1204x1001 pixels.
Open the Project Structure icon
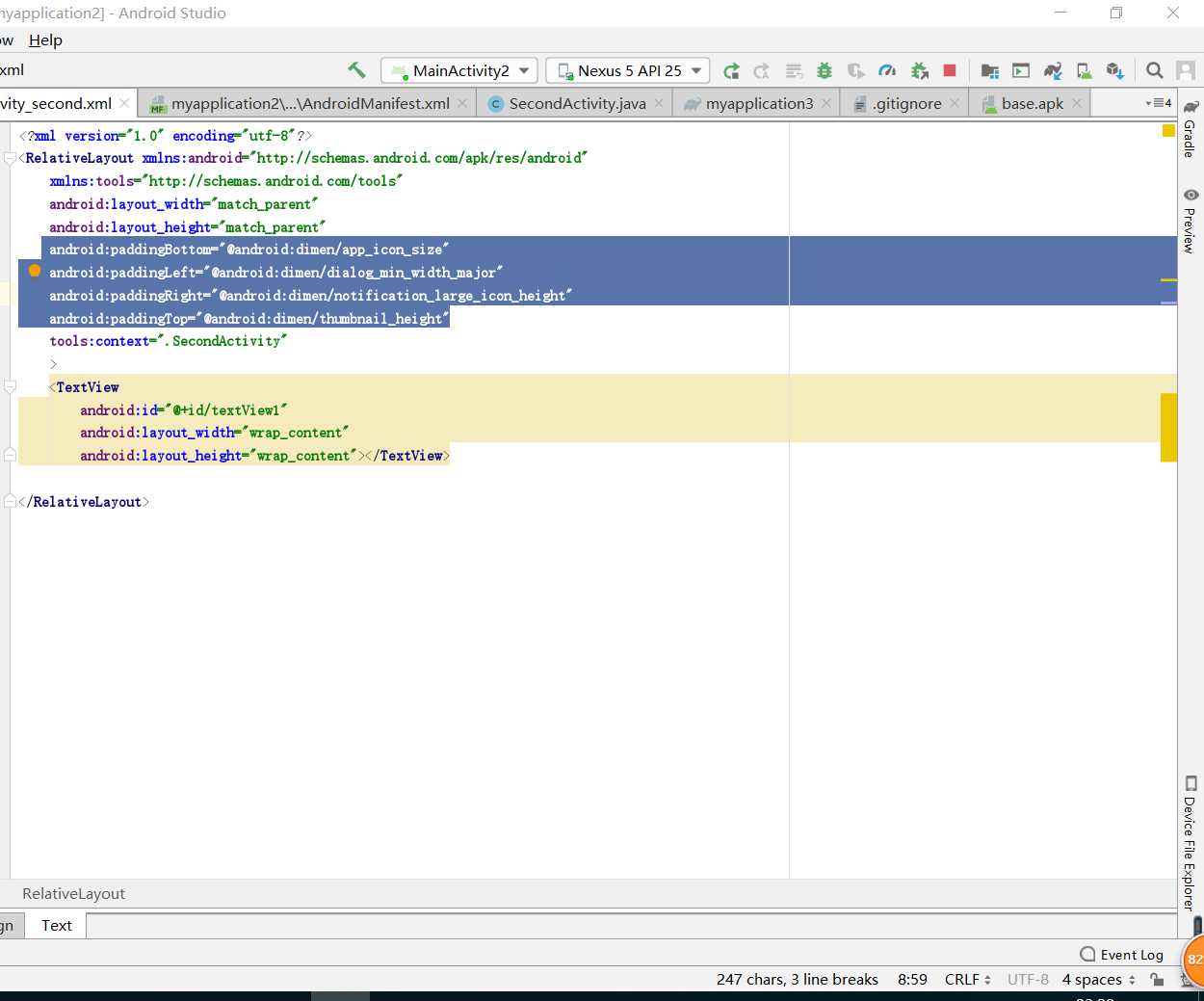(x=989, y=70)
